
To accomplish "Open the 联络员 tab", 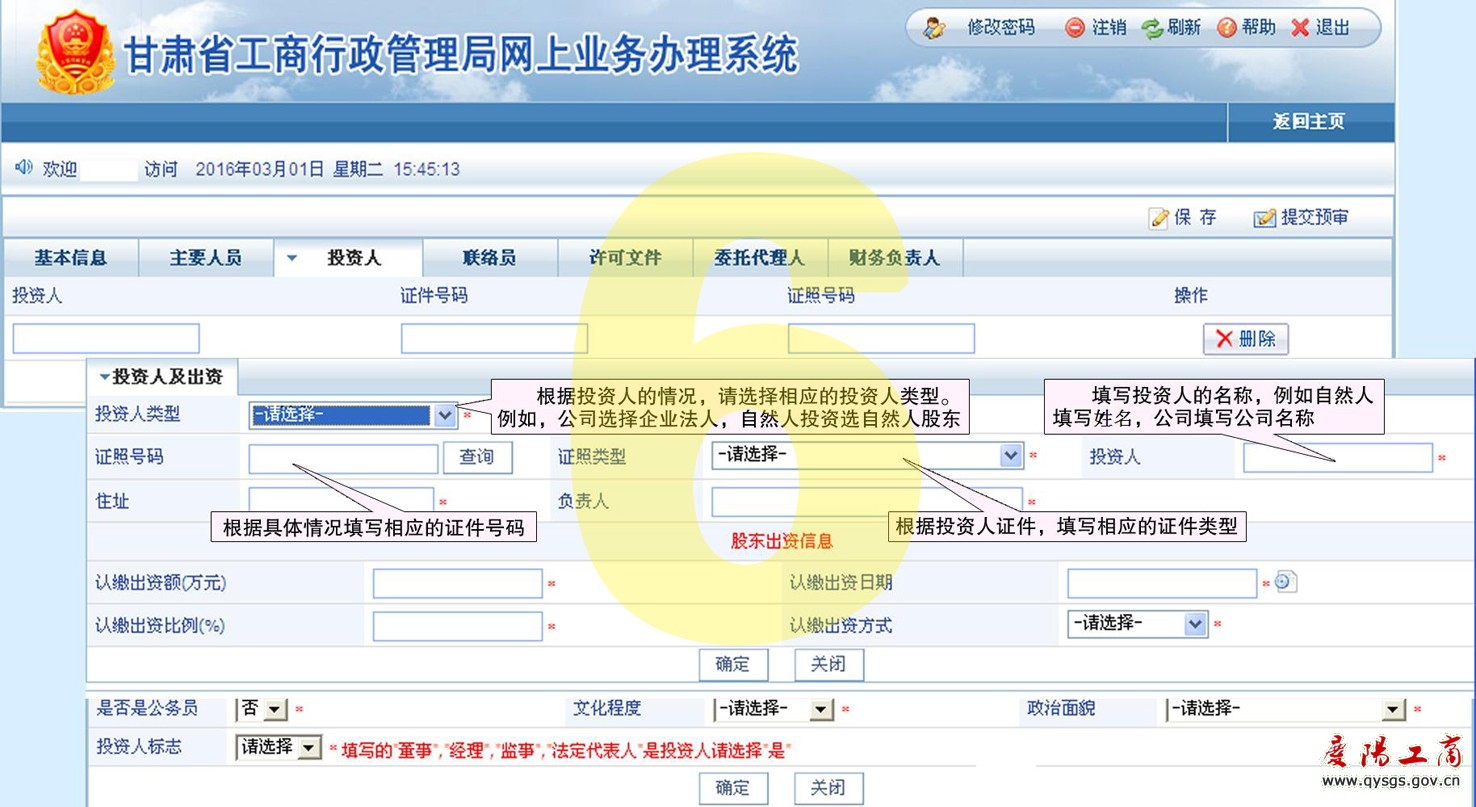I will coord(489,258).
